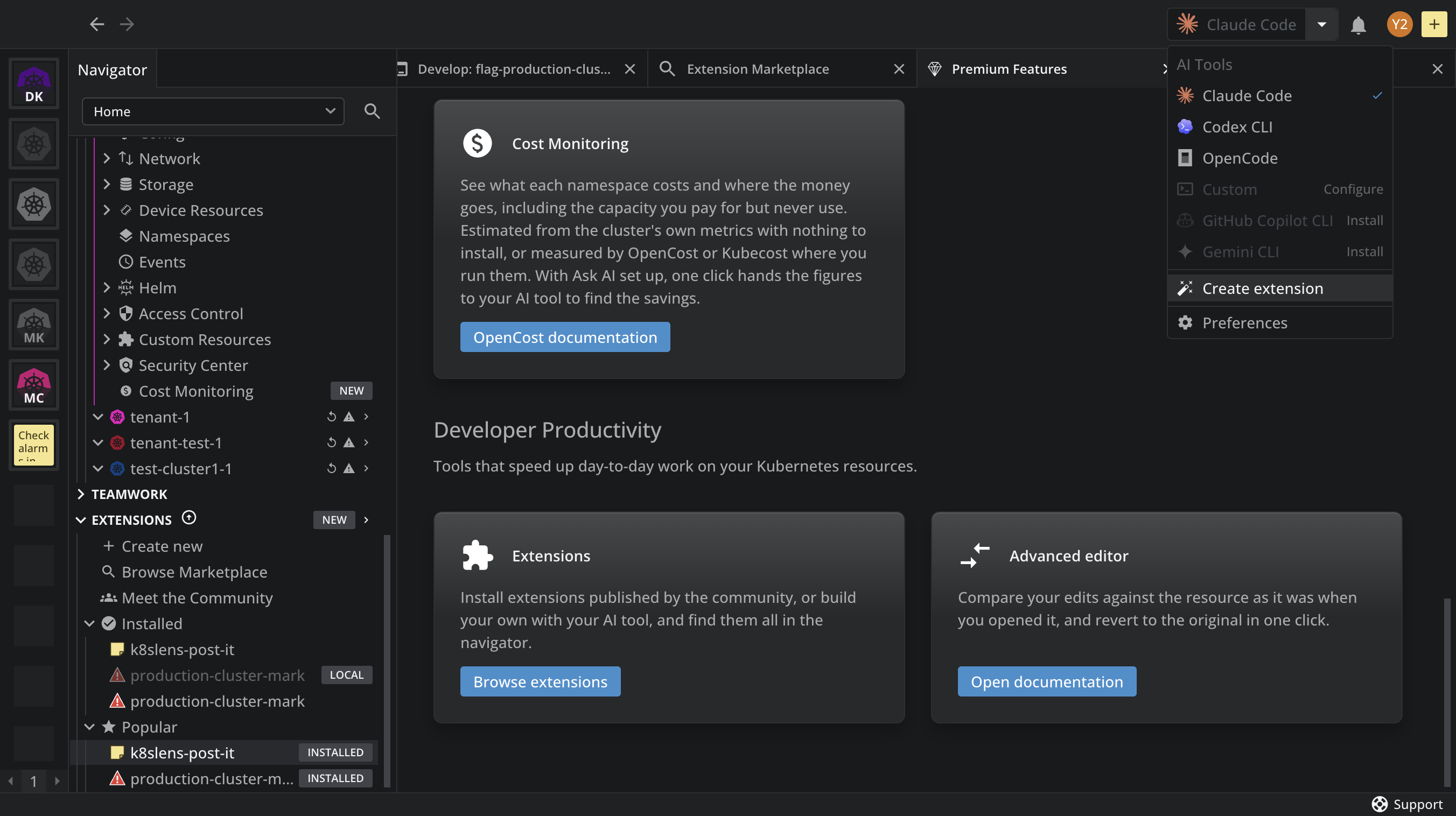This screenshot has height=816, width=1456.
Task: Switch to the Develop: flag-production-clus tab
Action: click(513, 69)
